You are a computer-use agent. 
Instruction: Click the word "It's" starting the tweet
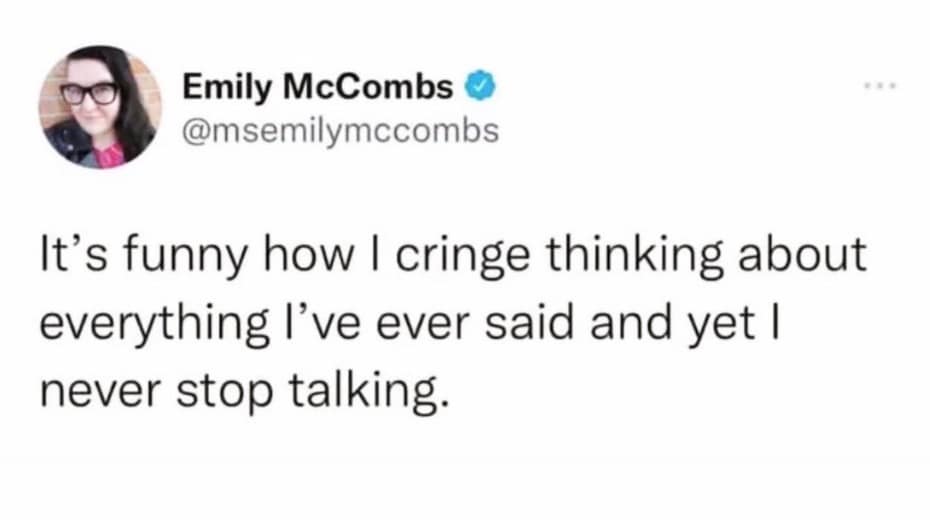(69, 256)
